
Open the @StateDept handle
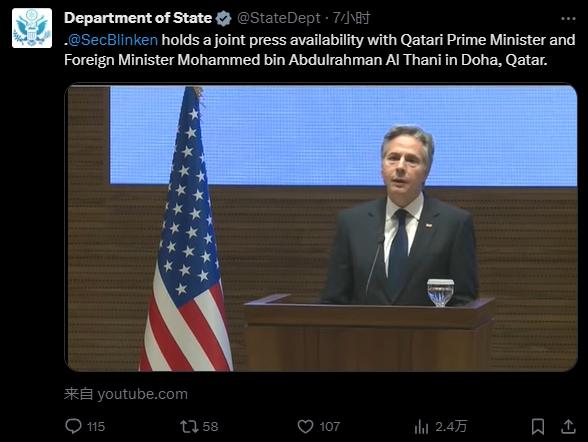[279, 18]
